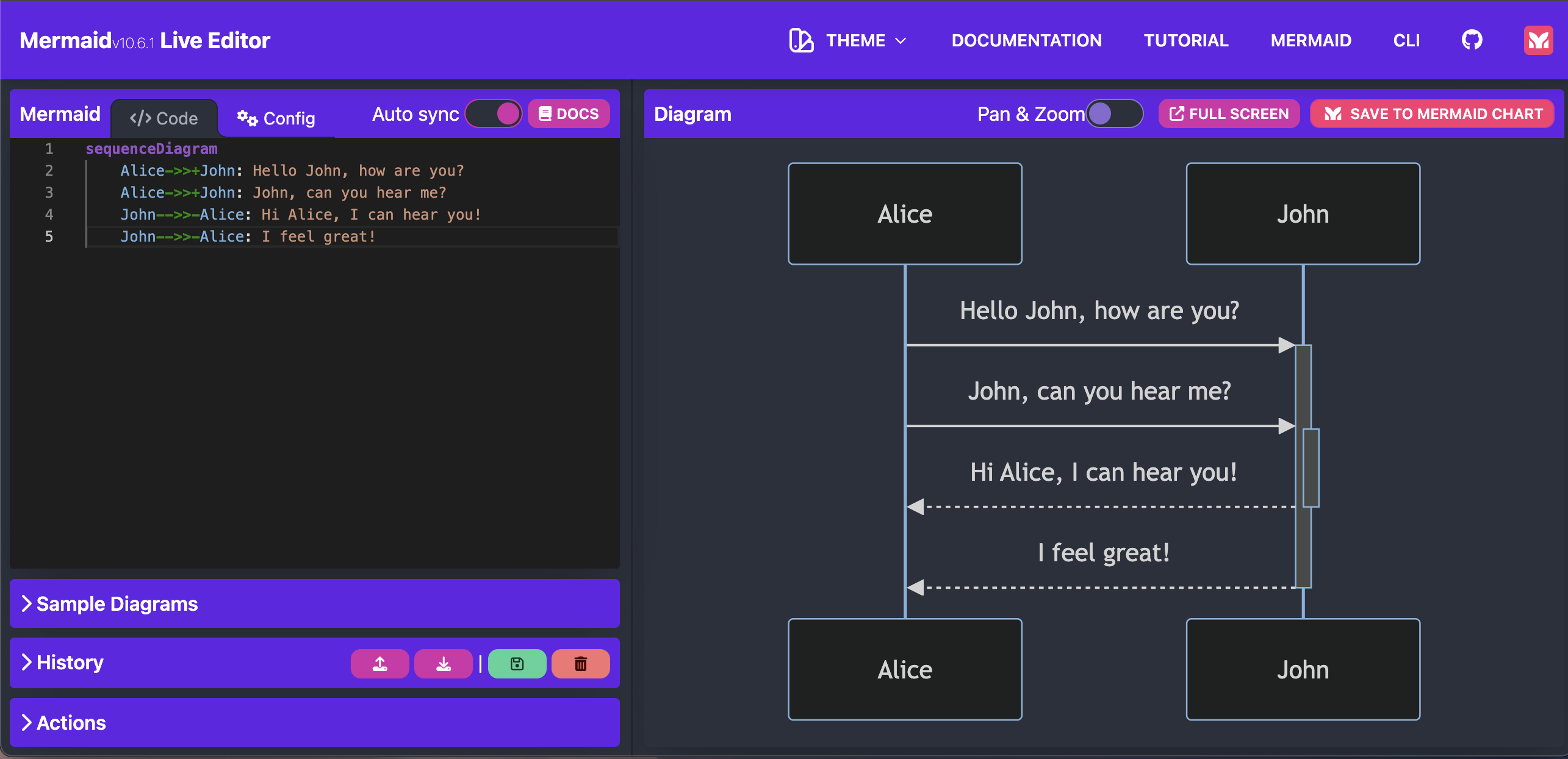Open the DOCUMENTATION link

tap(1026, 40)
